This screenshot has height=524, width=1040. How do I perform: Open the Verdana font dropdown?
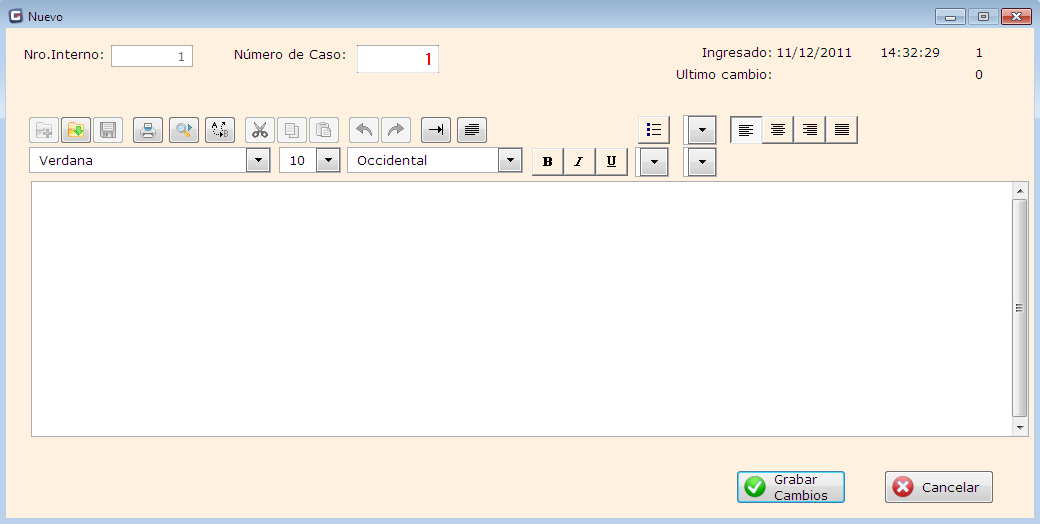point(258,161)
